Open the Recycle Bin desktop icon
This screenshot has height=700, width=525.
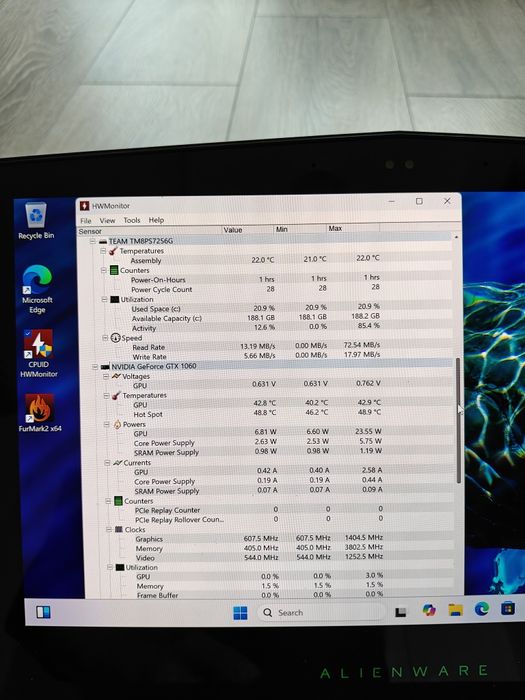(36, 221)
